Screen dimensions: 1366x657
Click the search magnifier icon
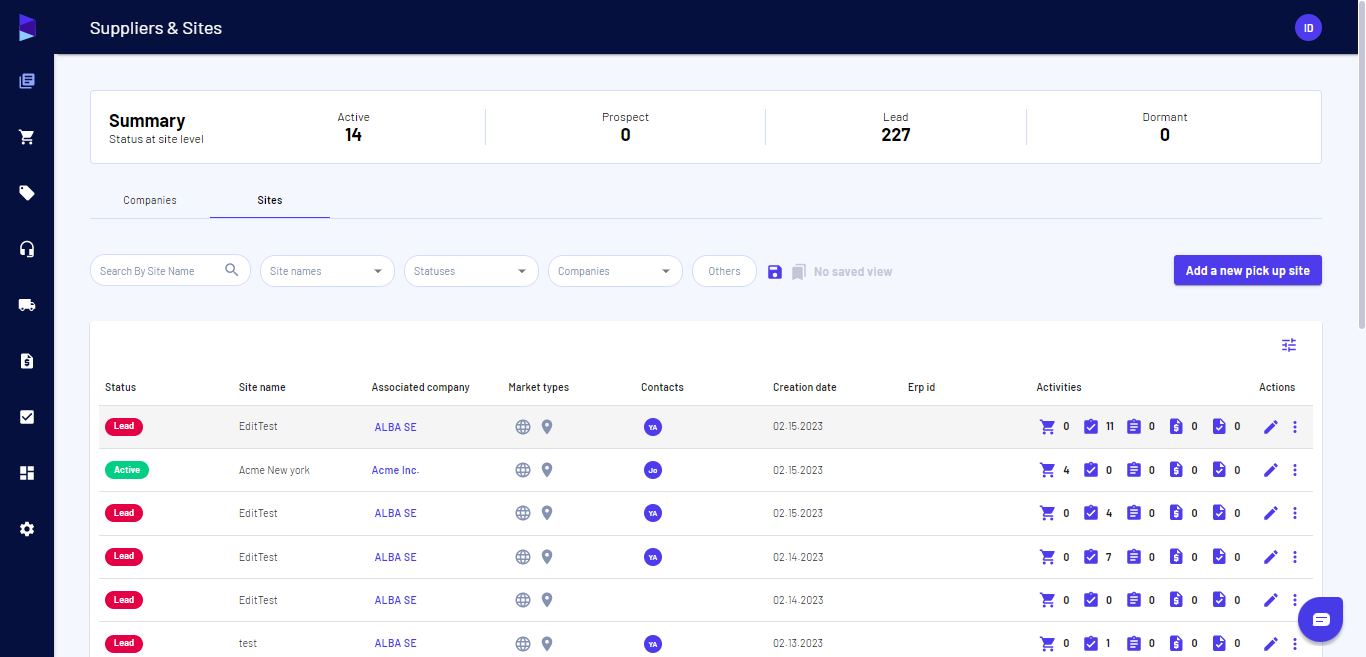[x=232, y=270]
